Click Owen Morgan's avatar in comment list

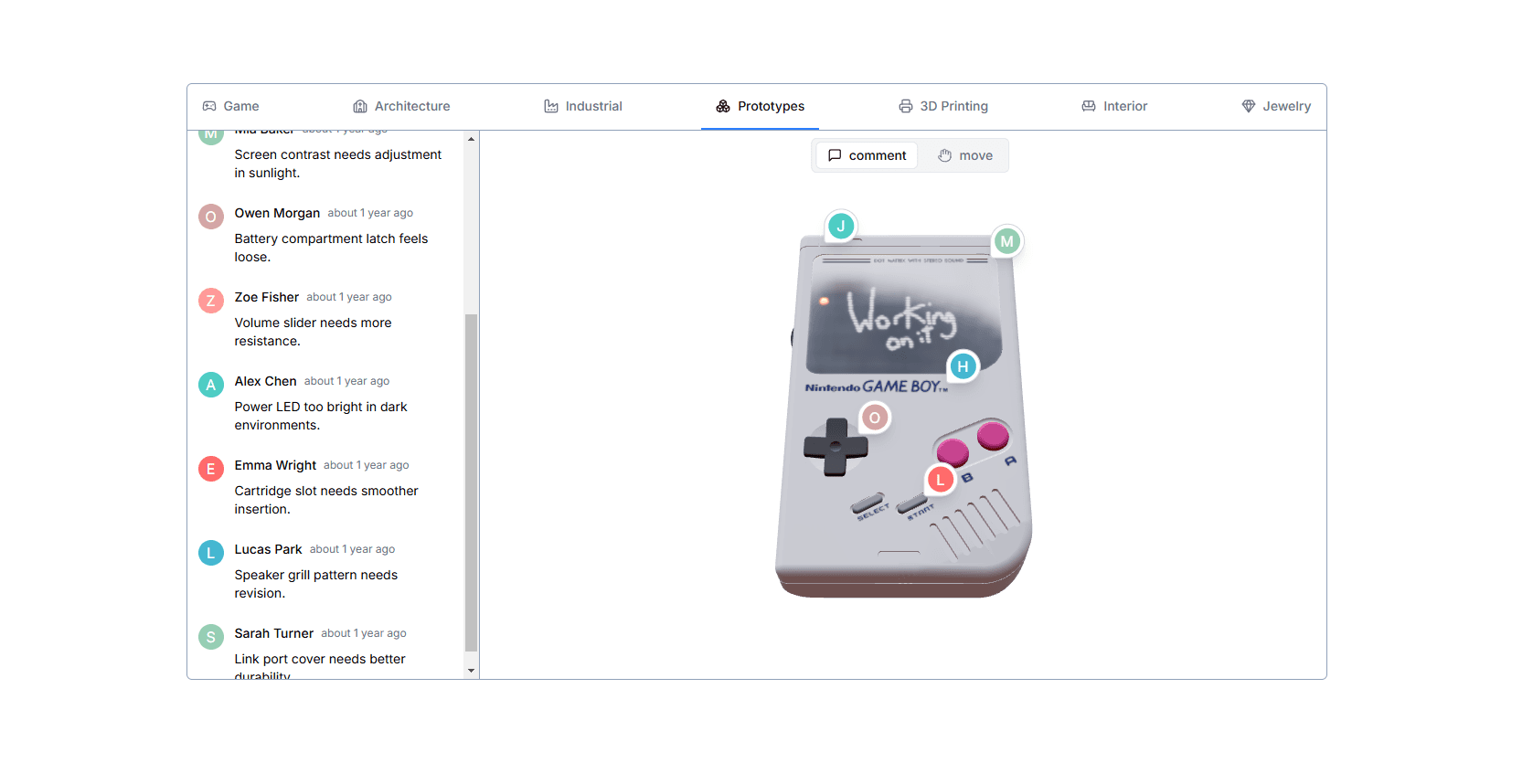(211, 217)
